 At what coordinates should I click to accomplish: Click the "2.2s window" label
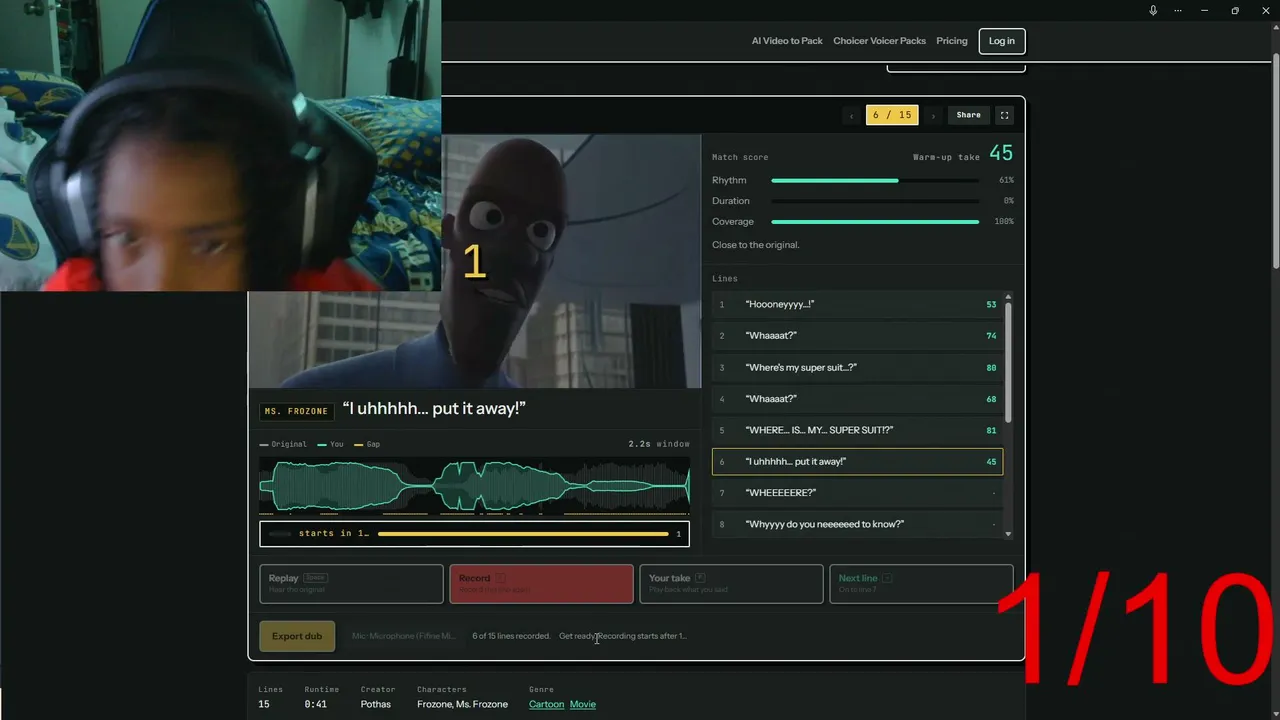(x=659, y=444)
